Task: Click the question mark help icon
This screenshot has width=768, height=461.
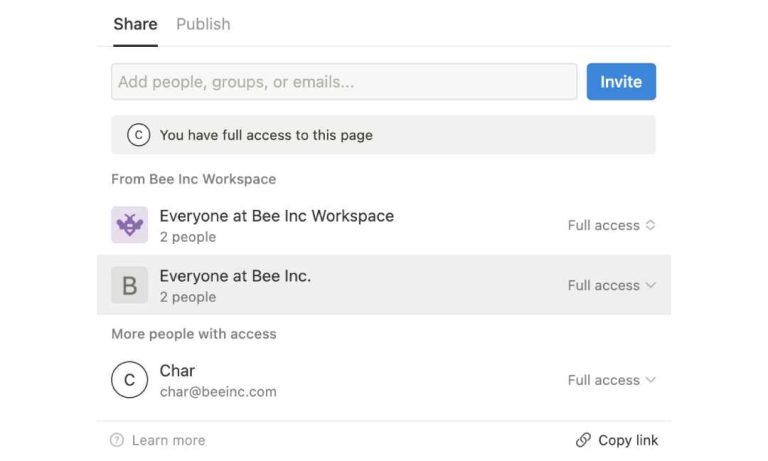Action: point(117,440)
